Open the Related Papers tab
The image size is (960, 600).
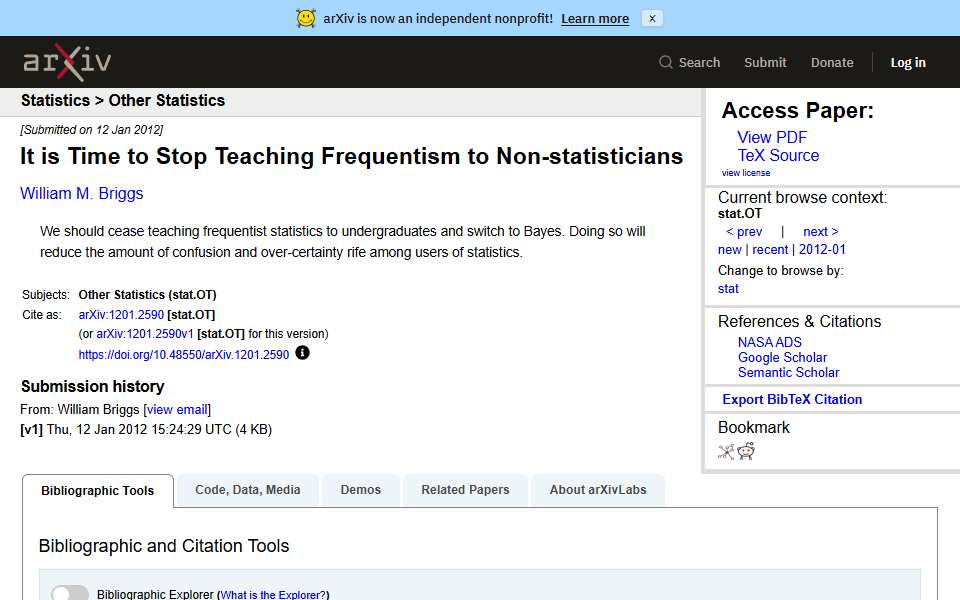pos(465,490)
